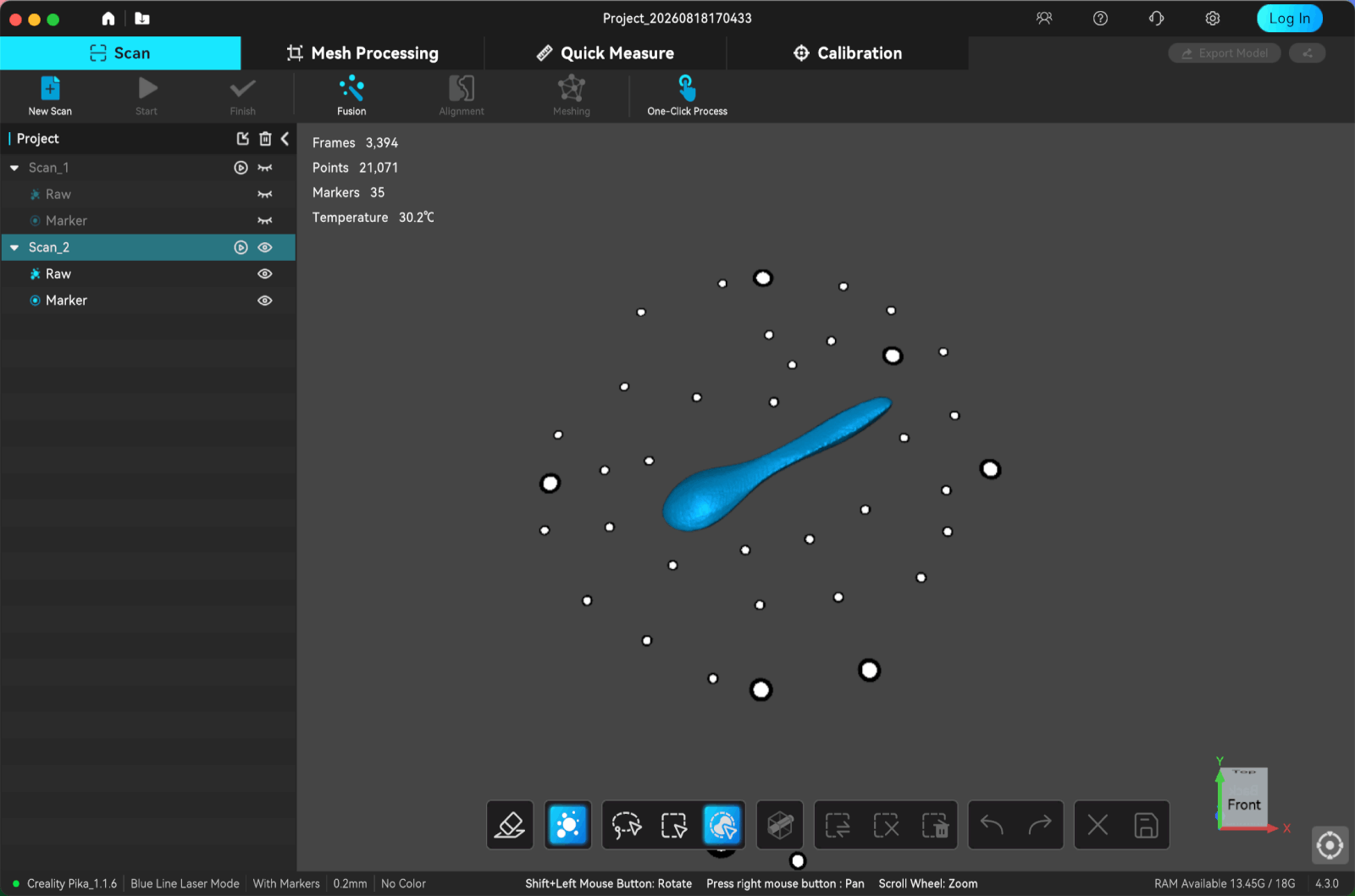Click the Alignment tool icon
This screenshot has width=1355, height=896.
462,88
